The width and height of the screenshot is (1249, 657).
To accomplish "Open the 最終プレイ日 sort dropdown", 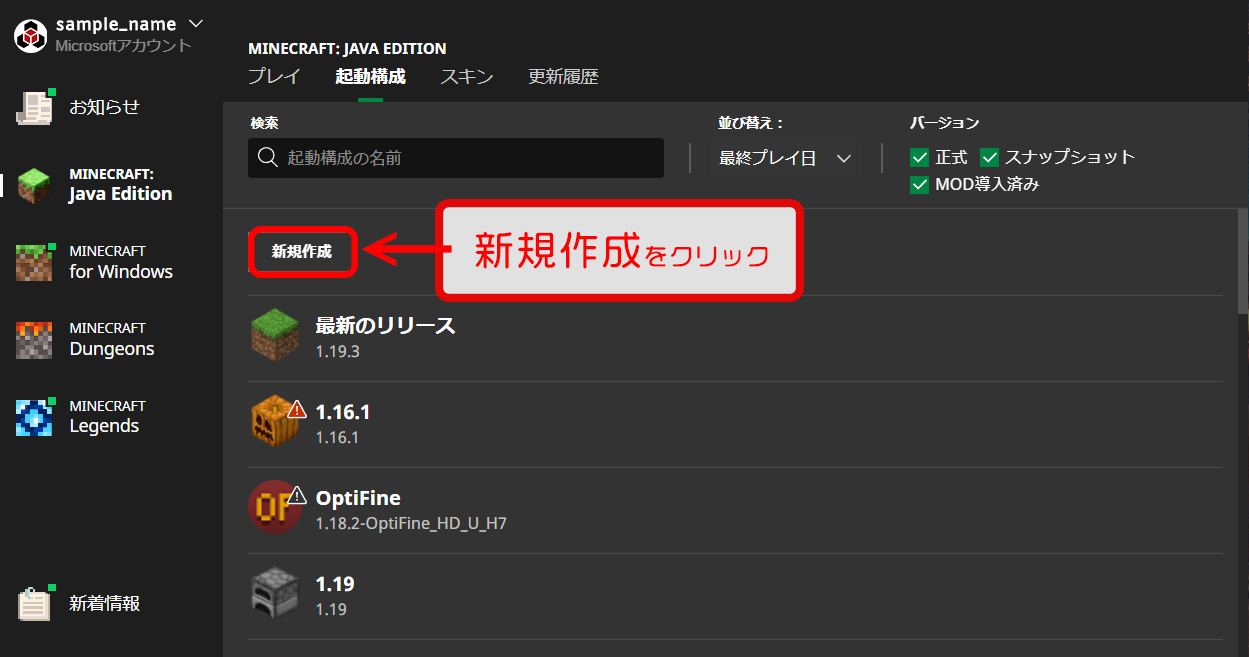I will pos(785,158).
